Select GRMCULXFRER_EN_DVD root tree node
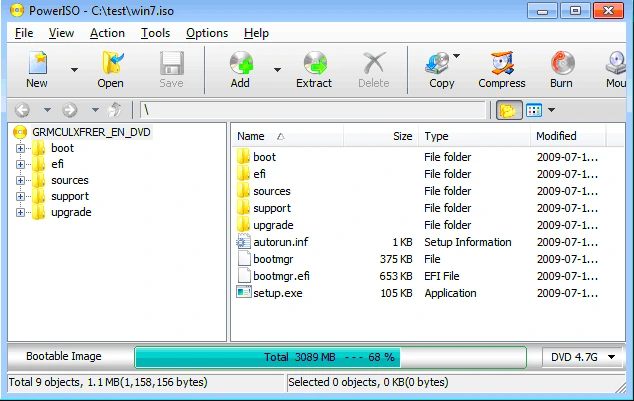 pyautogui.click(x=91, y=132)
